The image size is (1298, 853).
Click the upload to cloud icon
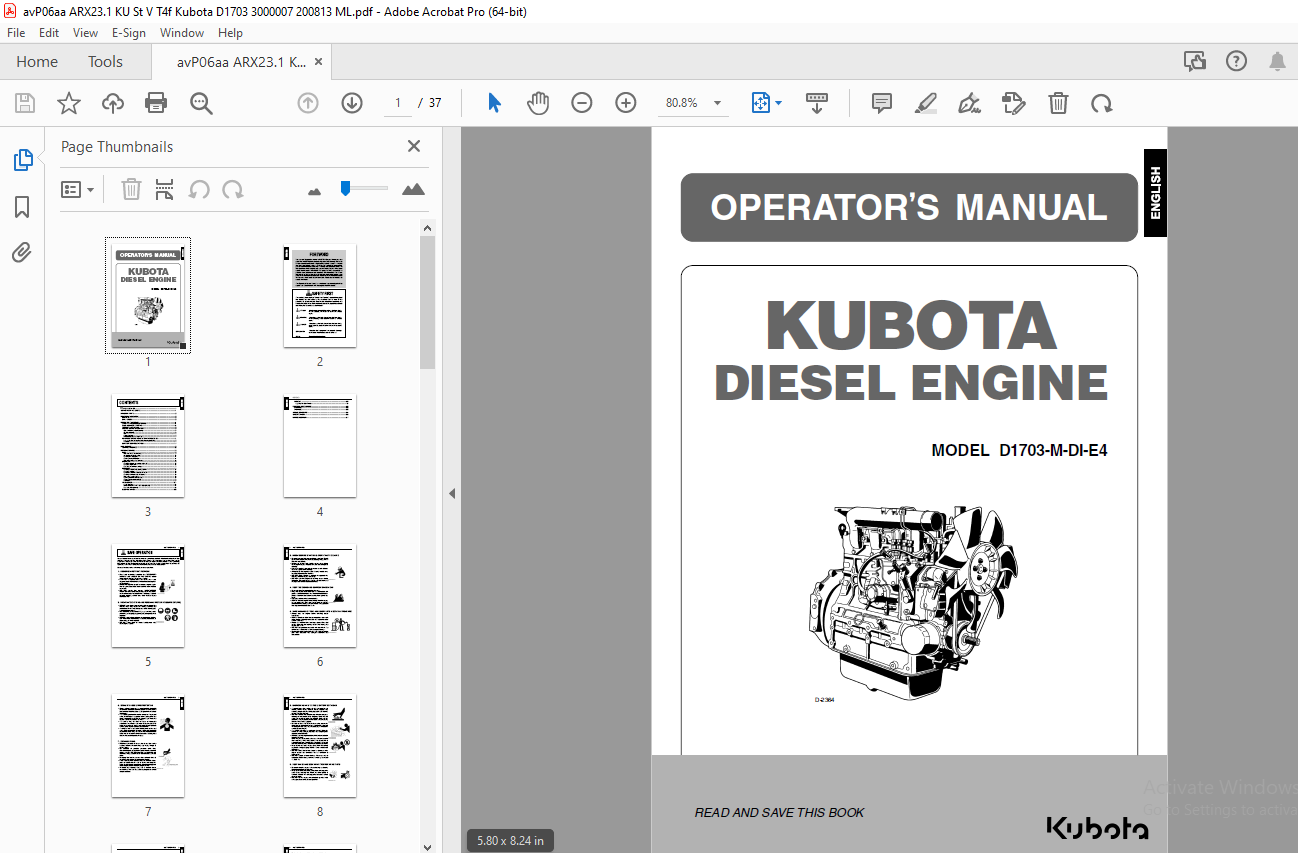pyautogui.click(x=112, y=103)
